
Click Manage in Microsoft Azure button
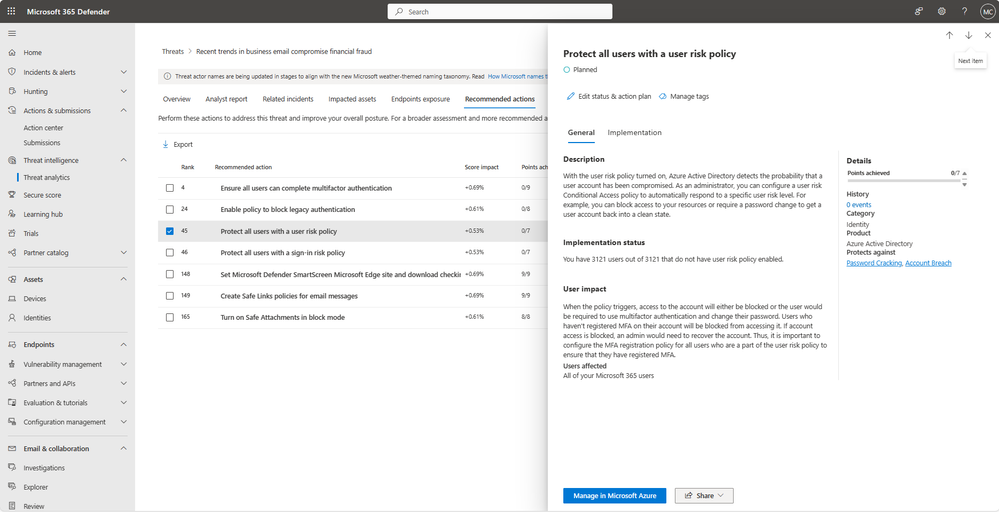click(614, 495)
